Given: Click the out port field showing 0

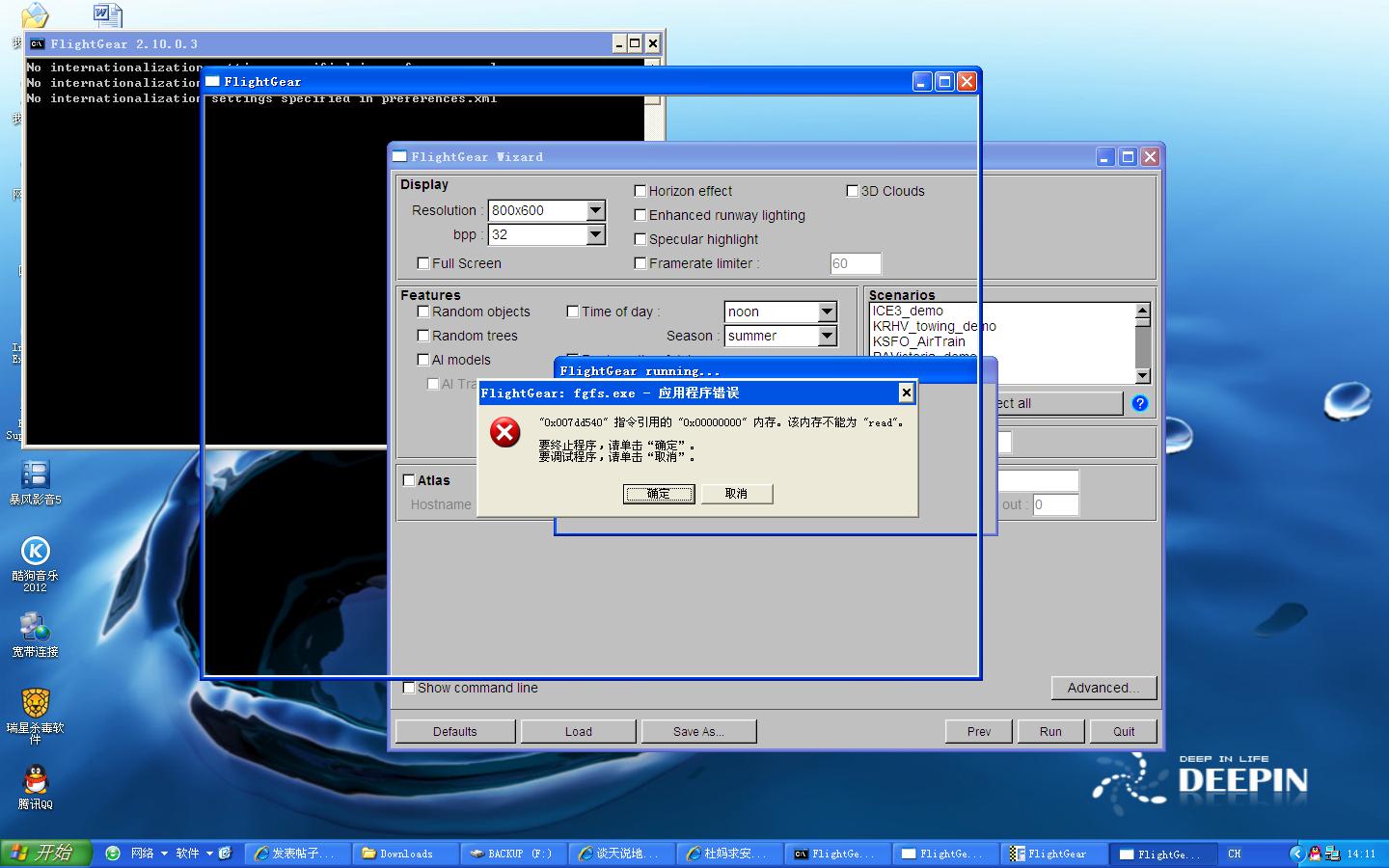Looking at the screenshot, I should (x=1055, y=504).
